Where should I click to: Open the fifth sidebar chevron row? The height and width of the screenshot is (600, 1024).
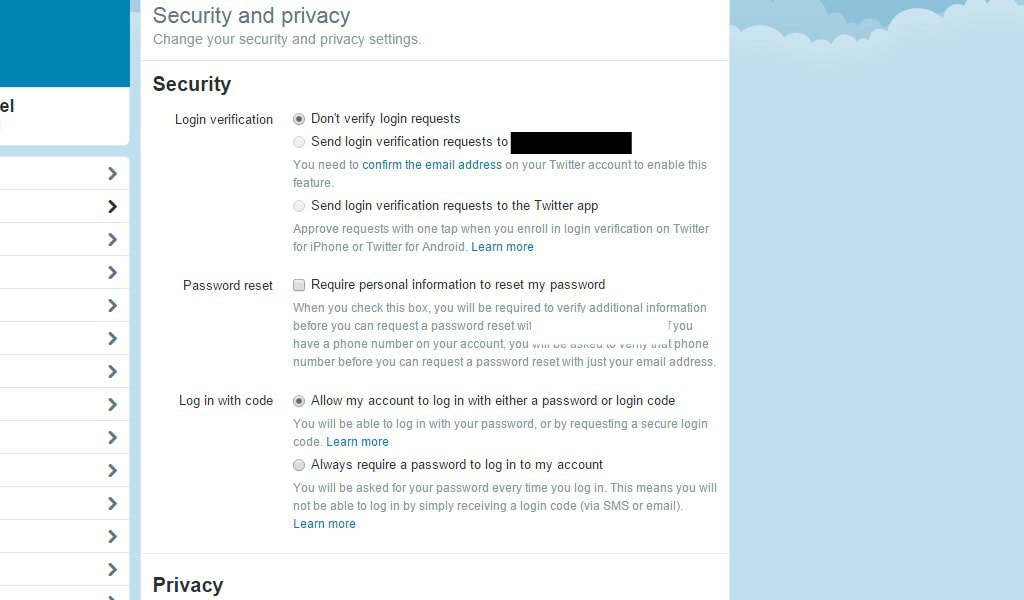pos(65,306)
